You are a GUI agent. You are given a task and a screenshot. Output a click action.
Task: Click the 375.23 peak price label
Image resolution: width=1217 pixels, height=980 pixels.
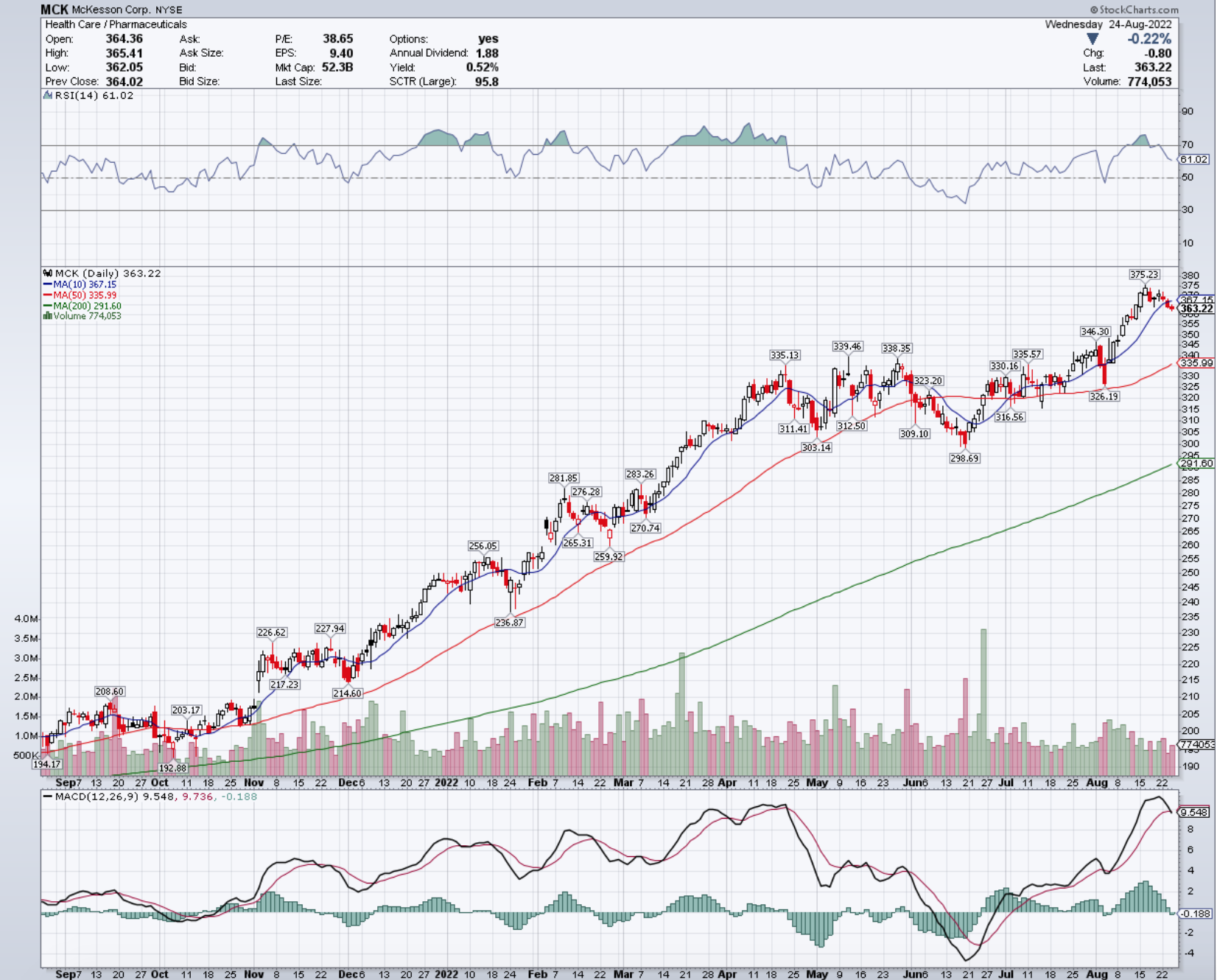1144,274
